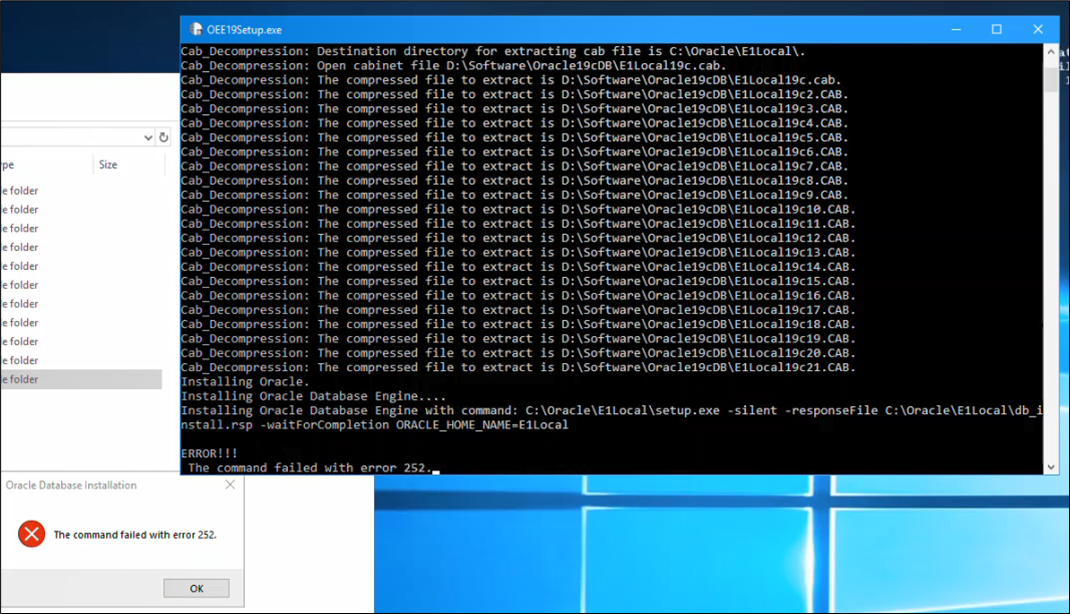Close the Oracle Database Installation dialog
The height and width of the screenshot is (614, 1070).
point(230,484)
